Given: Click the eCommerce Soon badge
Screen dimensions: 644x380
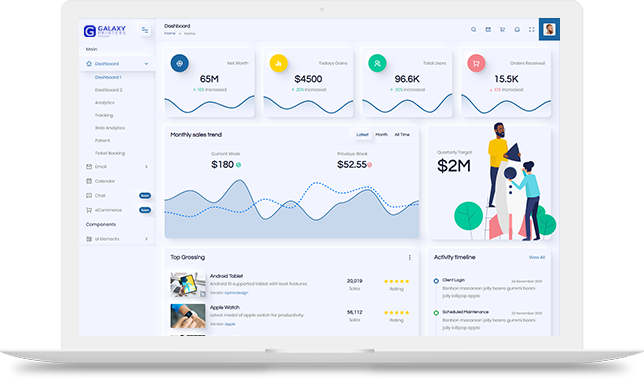Looking at the screenshot, I should coord(145,210).
